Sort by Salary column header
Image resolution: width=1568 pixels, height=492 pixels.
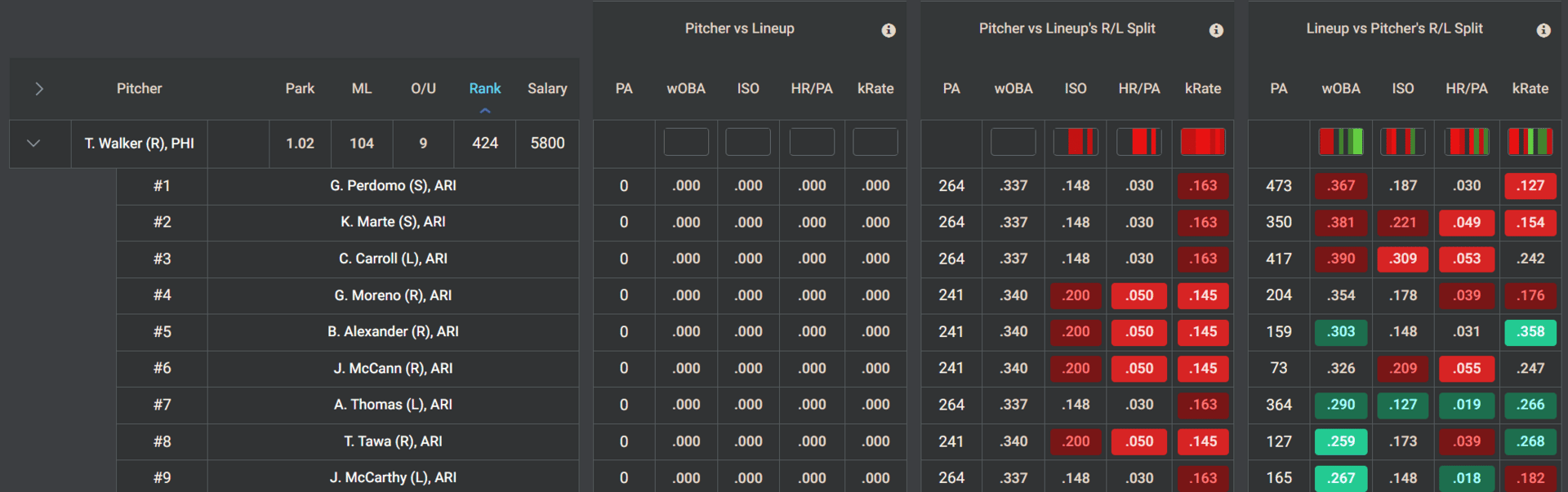(547, 88)
